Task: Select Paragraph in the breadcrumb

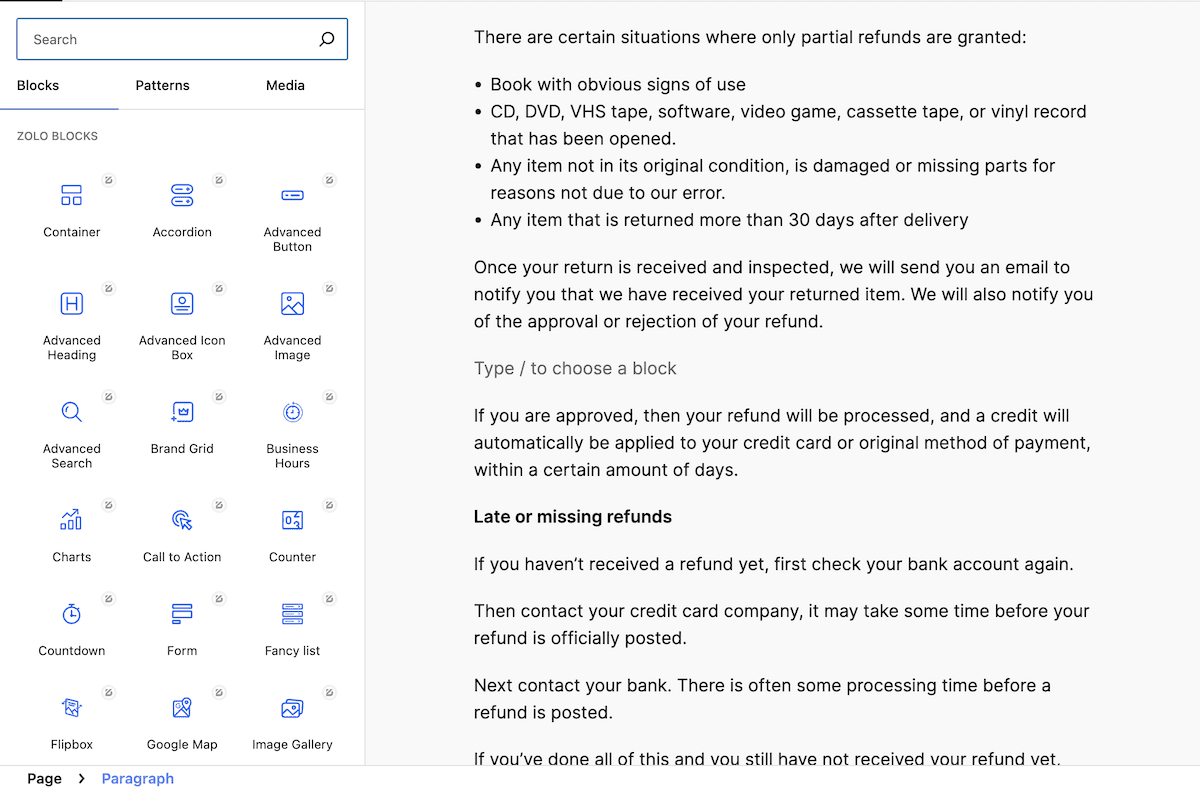Action: tap(138, 779)
